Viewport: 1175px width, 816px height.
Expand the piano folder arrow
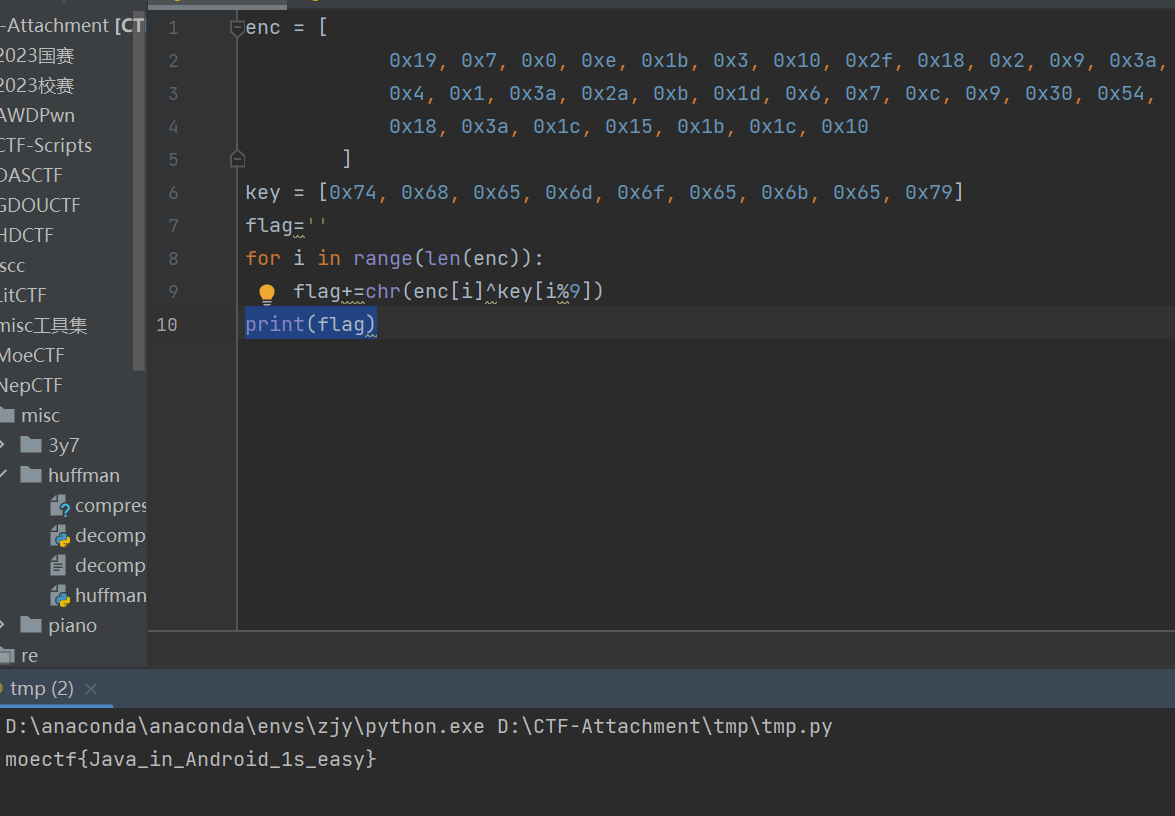[x=4, y=626]
